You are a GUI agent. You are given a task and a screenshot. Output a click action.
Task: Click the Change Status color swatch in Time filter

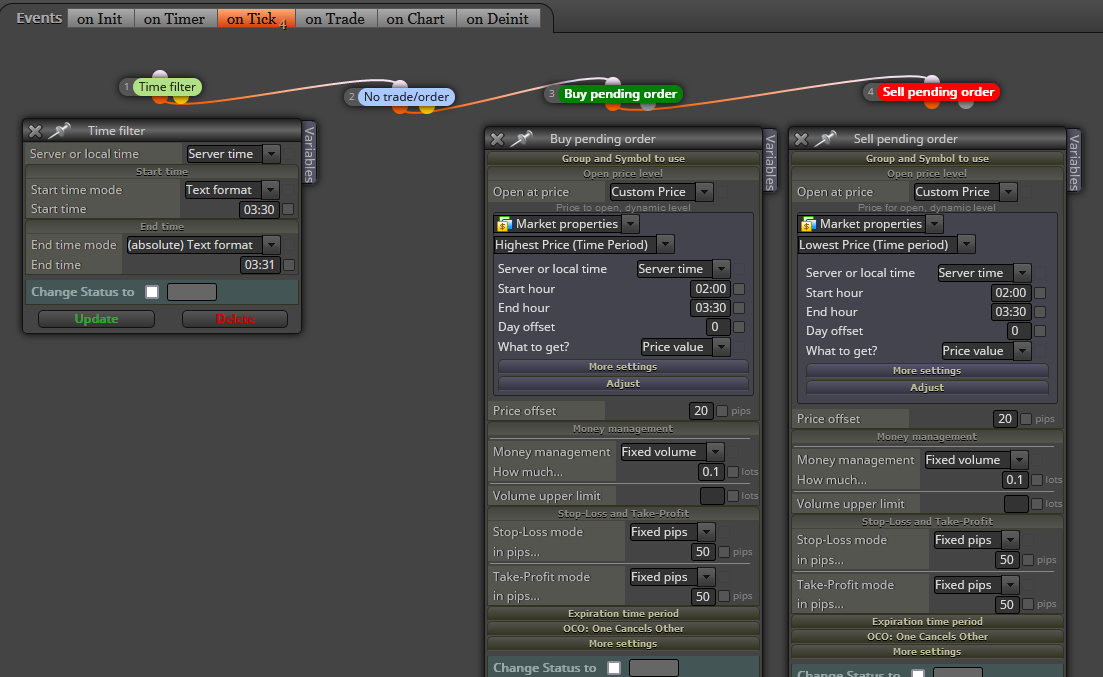pyautogui.click(x=192, y=292)
